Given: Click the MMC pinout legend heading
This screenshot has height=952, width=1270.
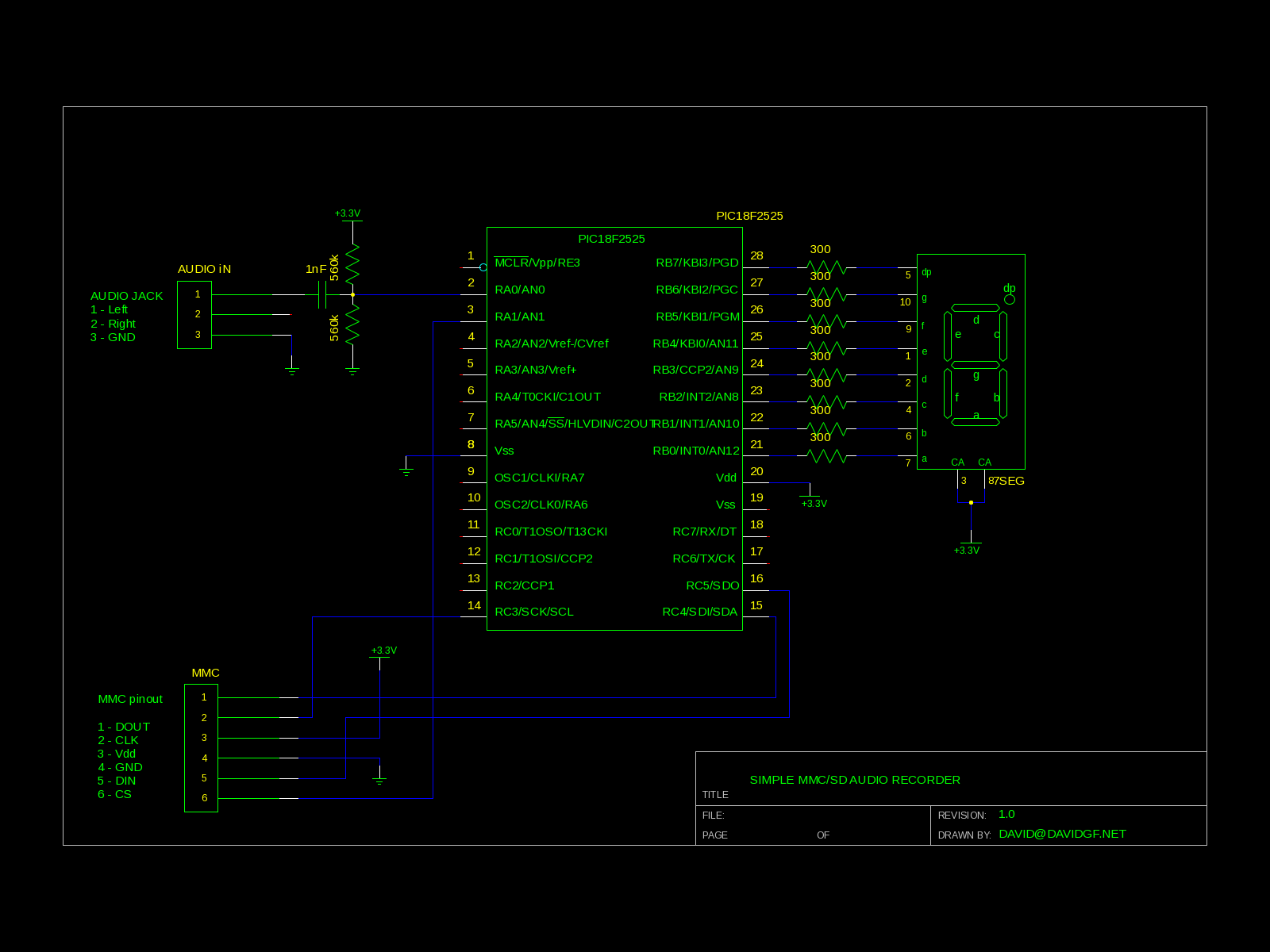Looking at the screenshot, I should (x=130, y=699).
